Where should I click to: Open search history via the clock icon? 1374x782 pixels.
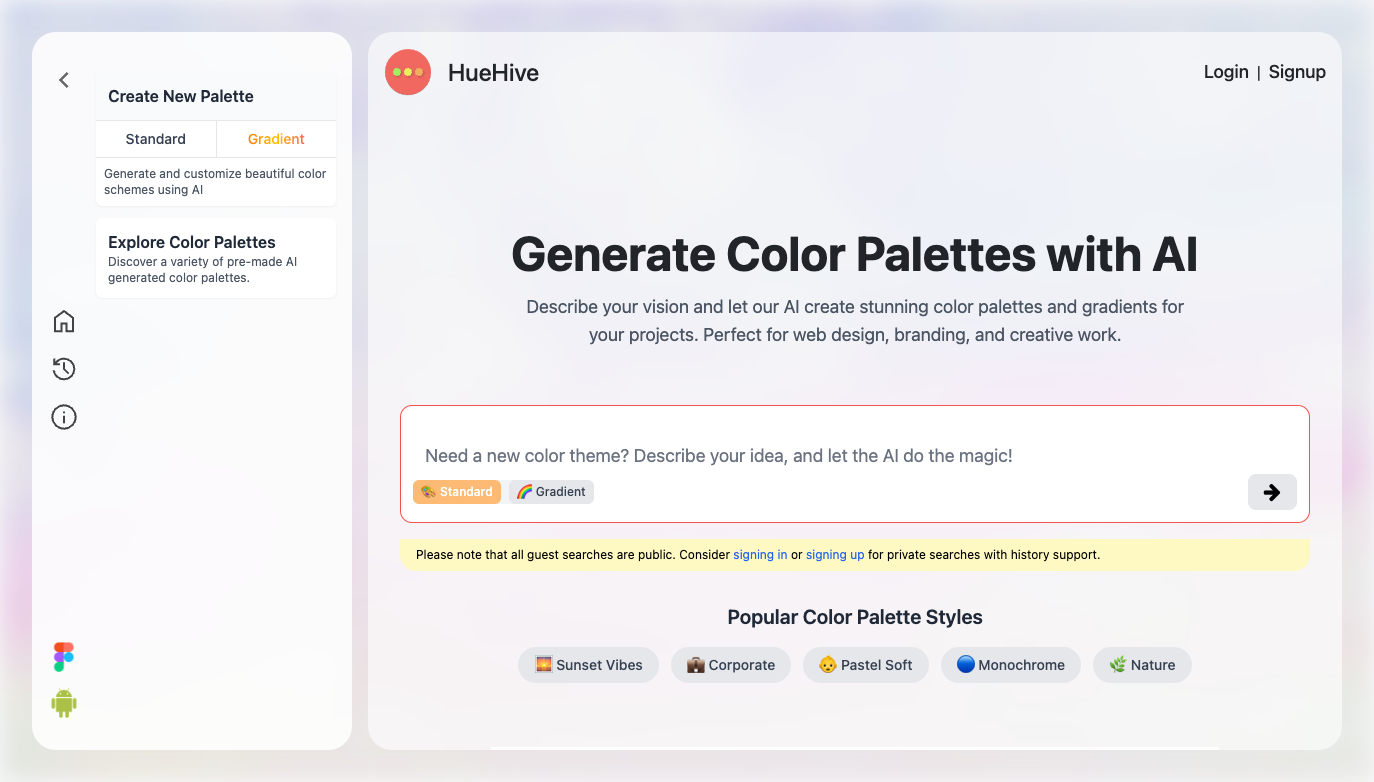click(x=63, y=369)
